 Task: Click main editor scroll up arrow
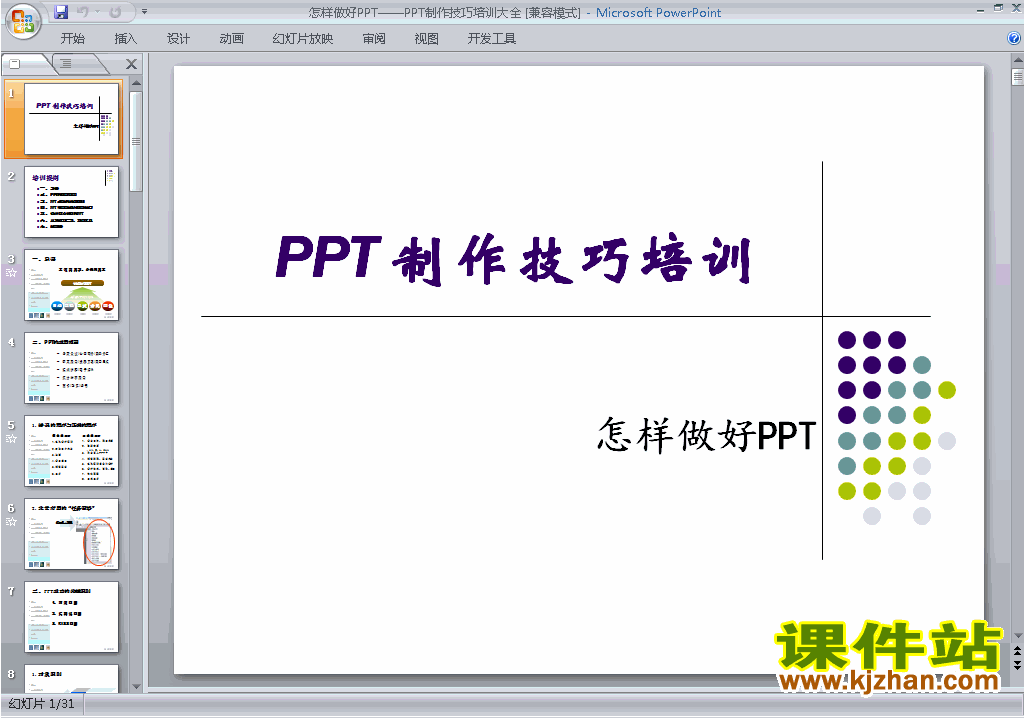1017,59
